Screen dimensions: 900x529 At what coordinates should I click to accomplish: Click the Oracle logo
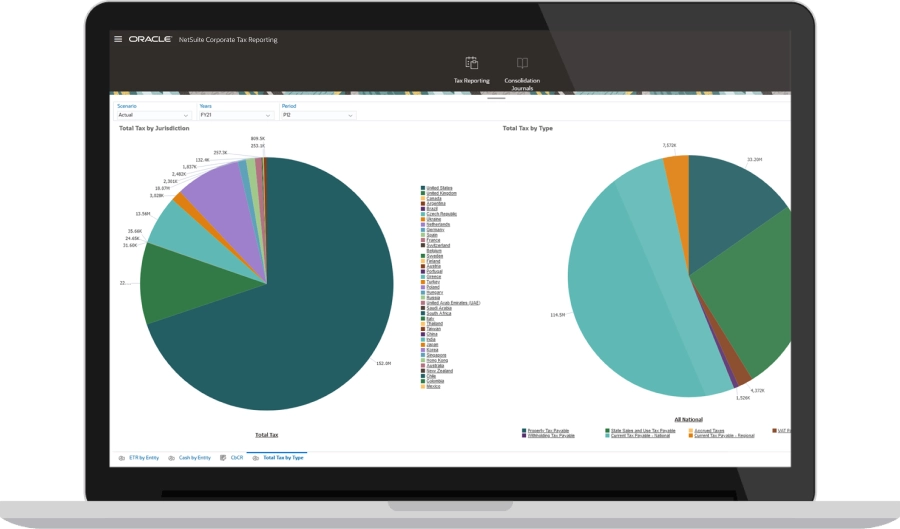[149, 39]
